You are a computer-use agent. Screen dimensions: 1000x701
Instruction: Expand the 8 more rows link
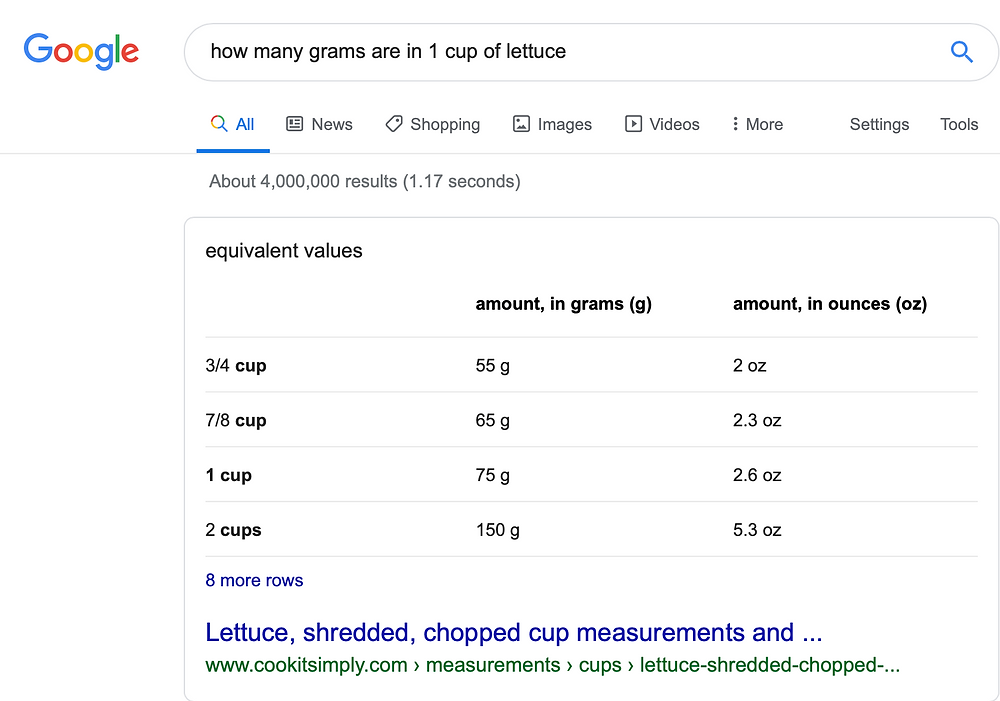[x=254, y=580]
